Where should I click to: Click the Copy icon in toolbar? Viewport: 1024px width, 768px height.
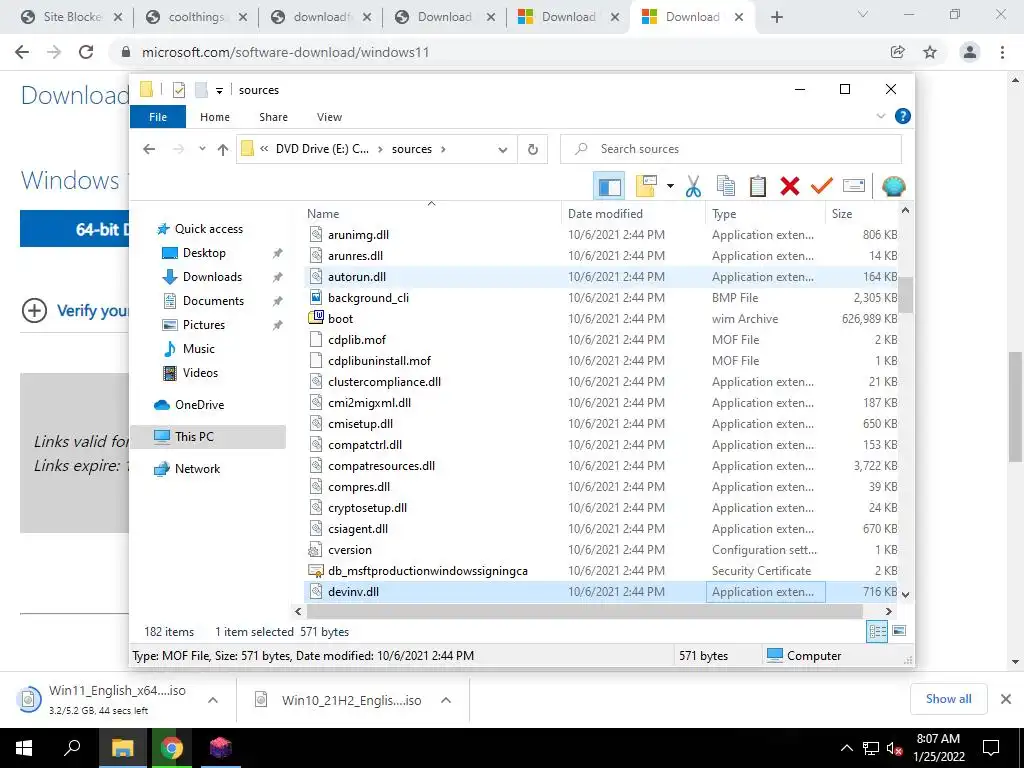[x=726, y=187]
